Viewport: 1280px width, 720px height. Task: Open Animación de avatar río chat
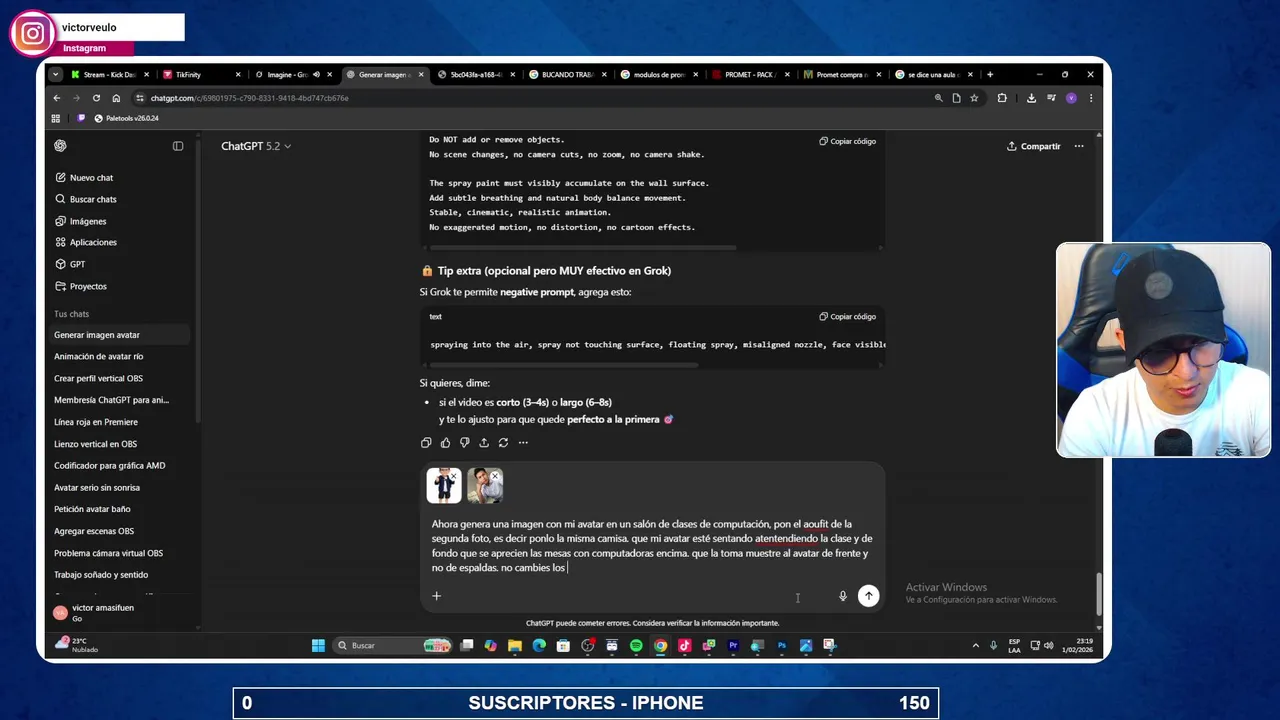(99, 357)
